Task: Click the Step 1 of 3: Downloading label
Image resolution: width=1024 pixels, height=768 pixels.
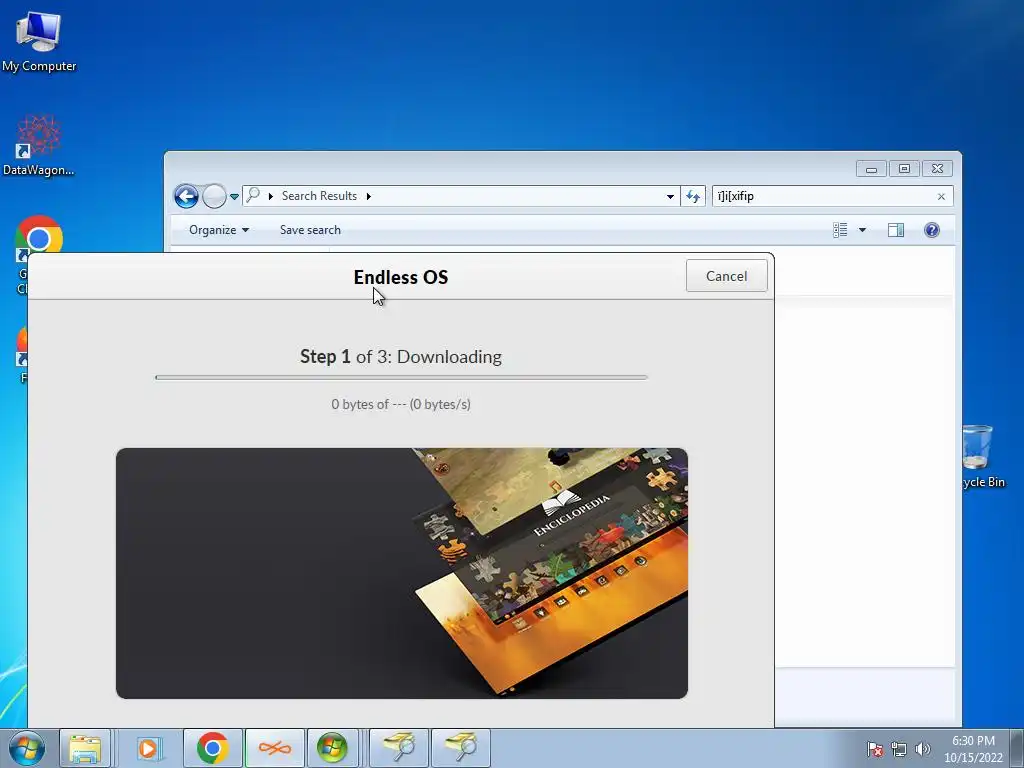Action: tap(401, 357)
